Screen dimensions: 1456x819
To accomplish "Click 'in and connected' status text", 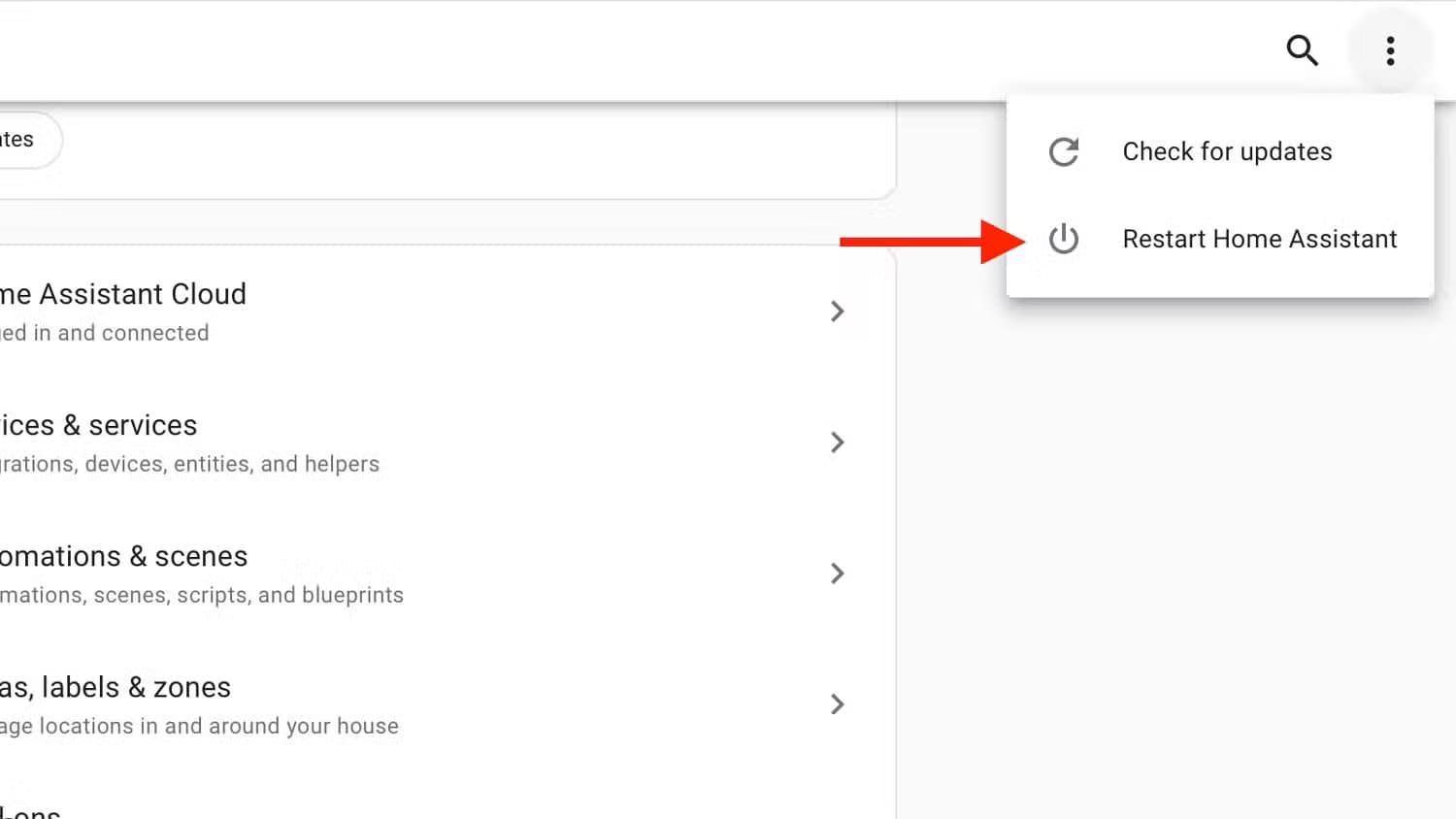I will (x=121, y=333).
